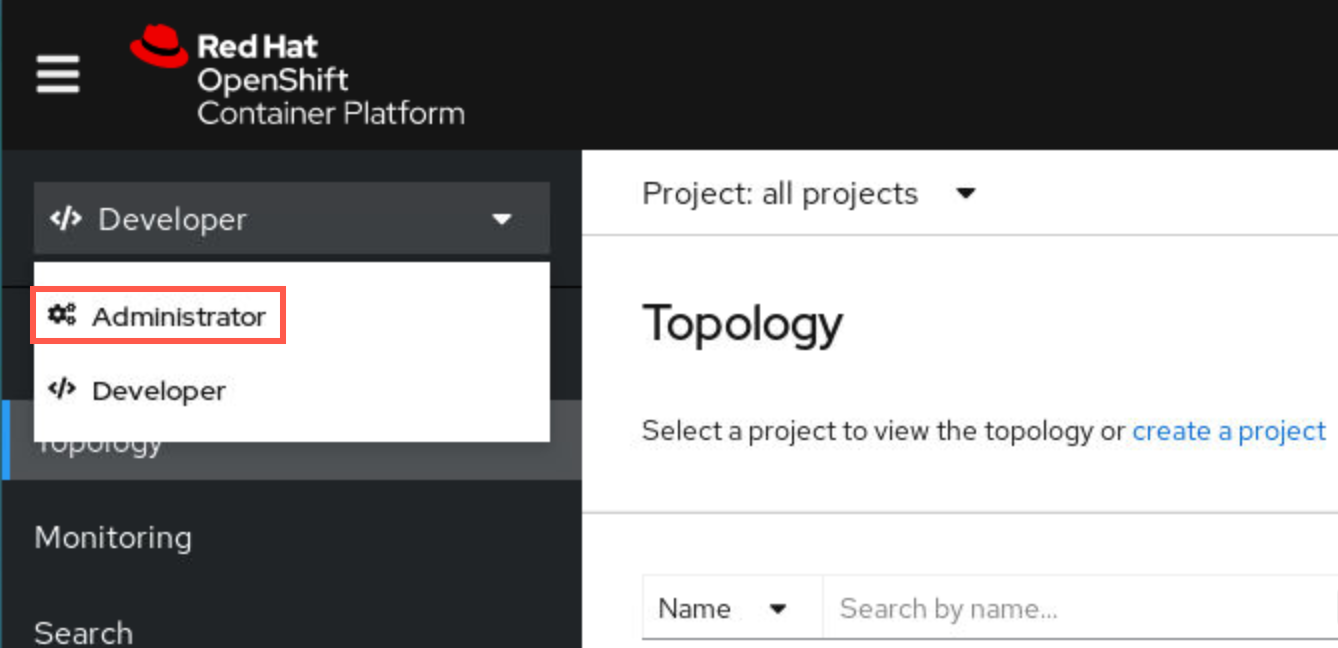Toggle the hamburger navigation menu
This screenshot has height=648, width=1338.
(x=58, y=74)
